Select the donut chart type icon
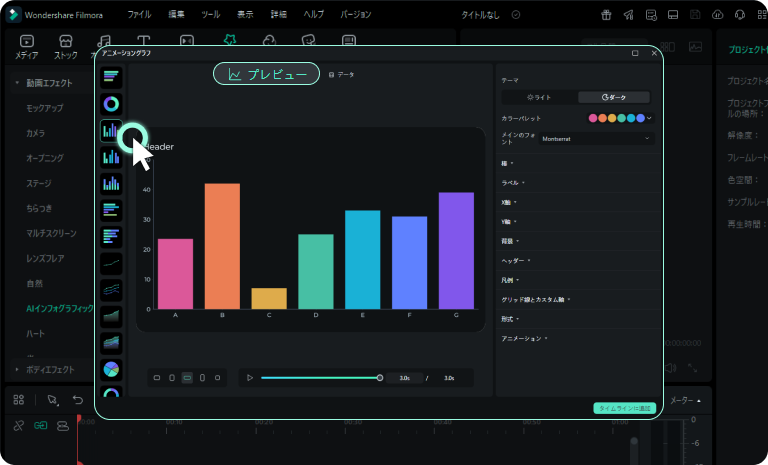Image resolution: width=768 pixels, height=465 pixels. click(x=111, y=103)
